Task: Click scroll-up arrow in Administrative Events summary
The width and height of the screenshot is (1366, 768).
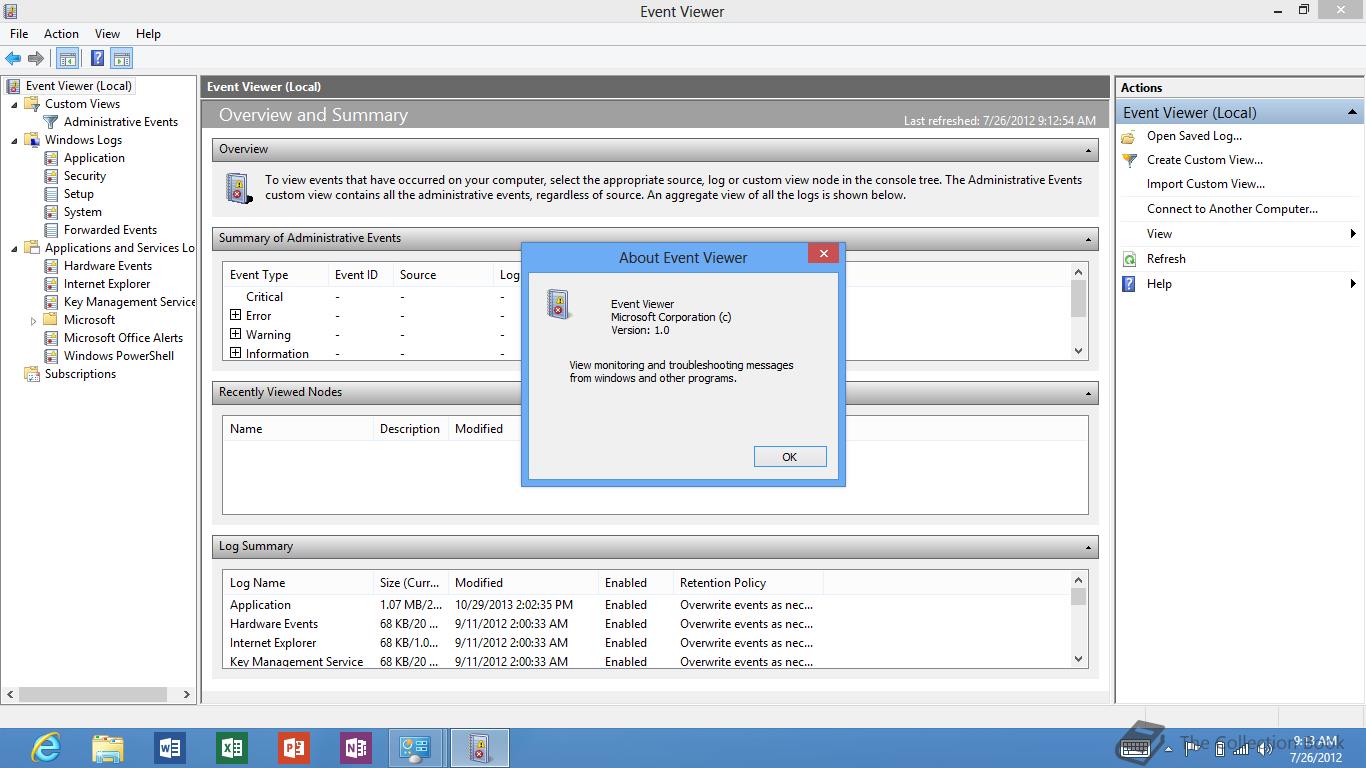Action: click(1078, 272)
